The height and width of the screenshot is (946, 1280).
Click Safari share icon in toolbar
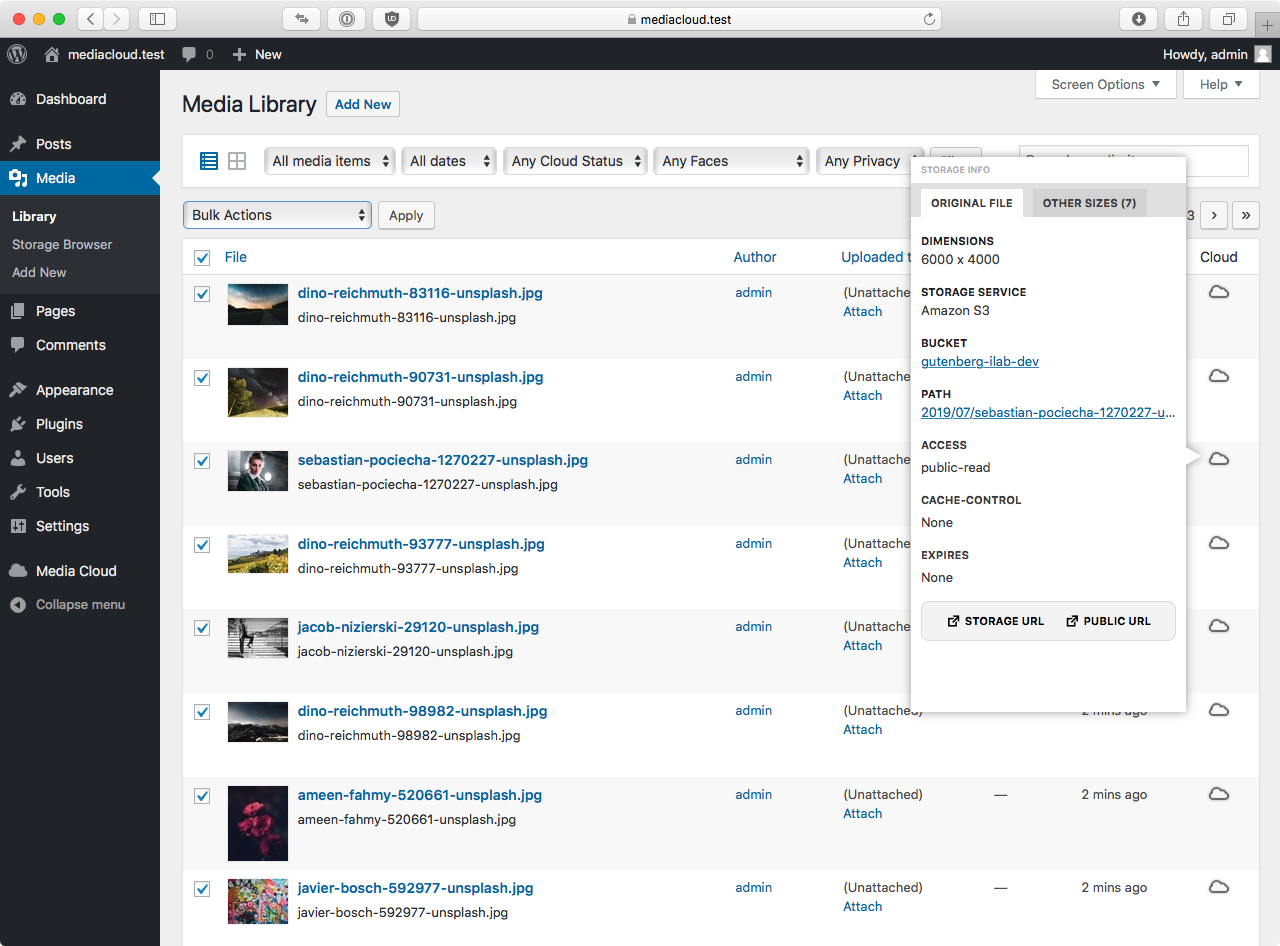click(1183, 19)
